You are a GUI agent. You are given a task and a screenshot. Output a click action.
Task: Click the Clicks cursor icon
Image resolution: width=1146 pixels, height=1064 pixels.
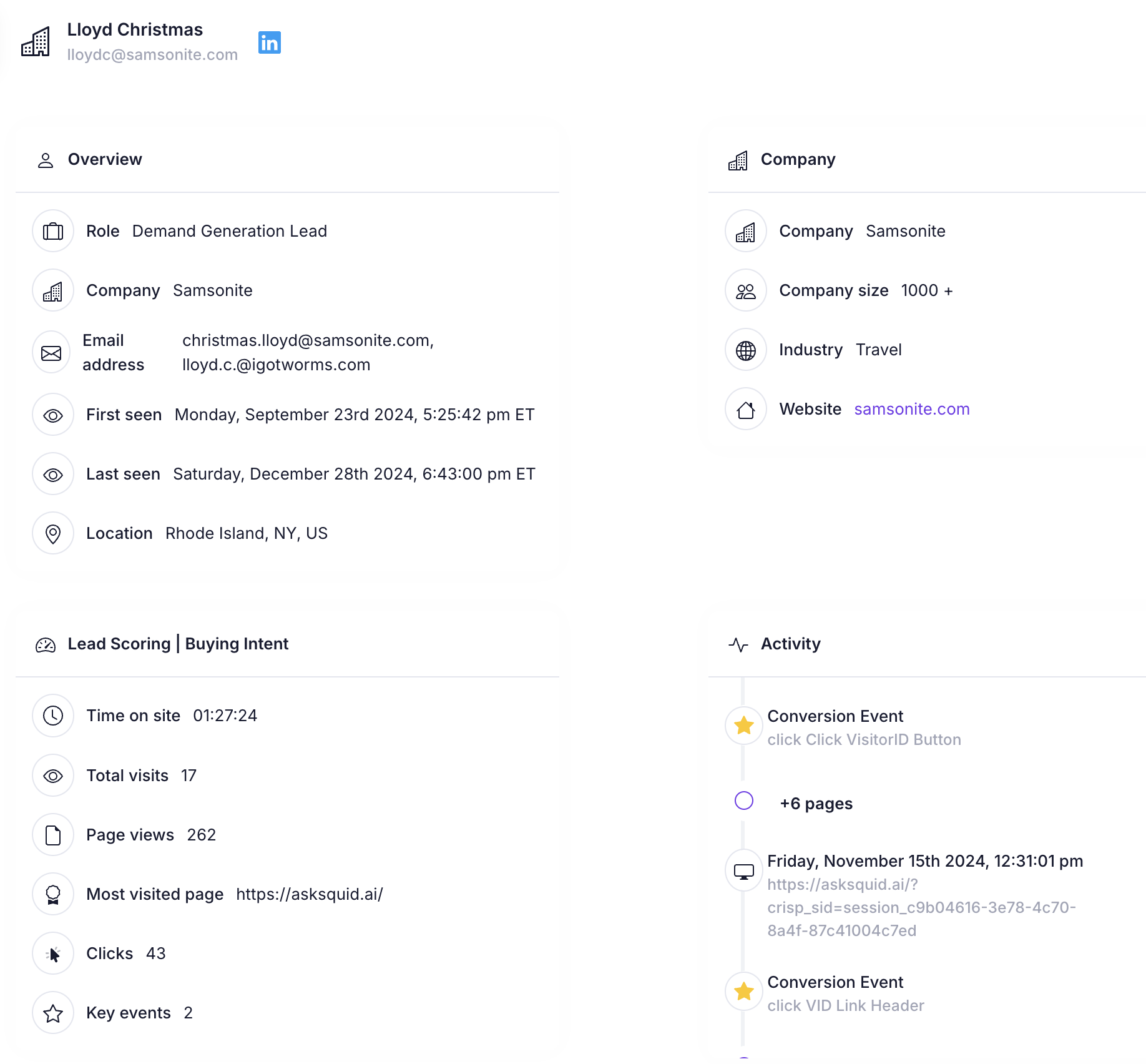tap(53, 954)
